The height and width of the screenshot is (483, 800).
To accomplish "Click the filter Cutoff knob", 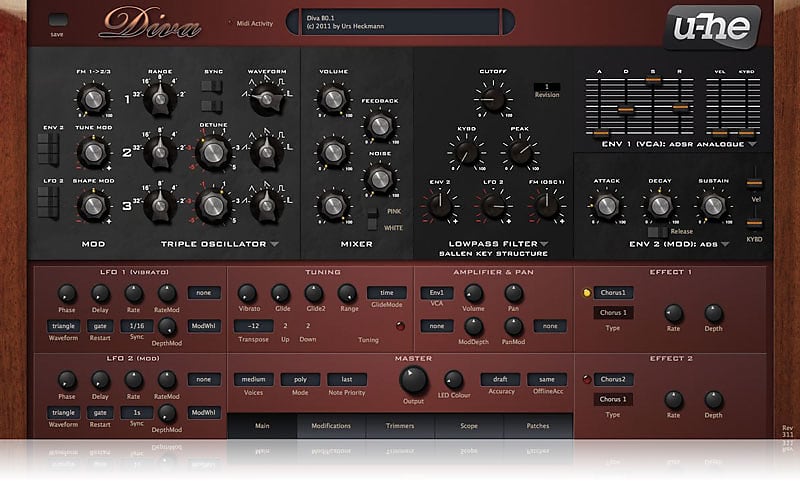I will pos(492,99).
